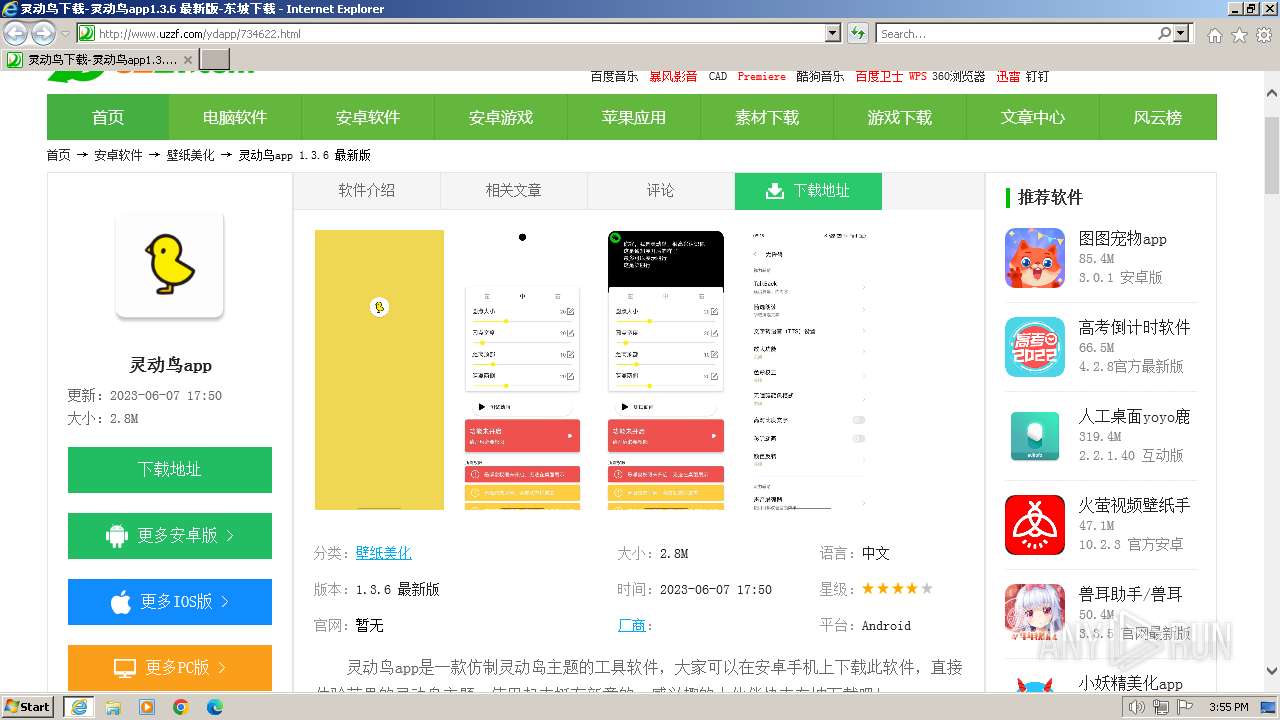Click the 暴风影音 top link
The height and width of the screenshot is (720, 1280).
click(x=673, y=77)
